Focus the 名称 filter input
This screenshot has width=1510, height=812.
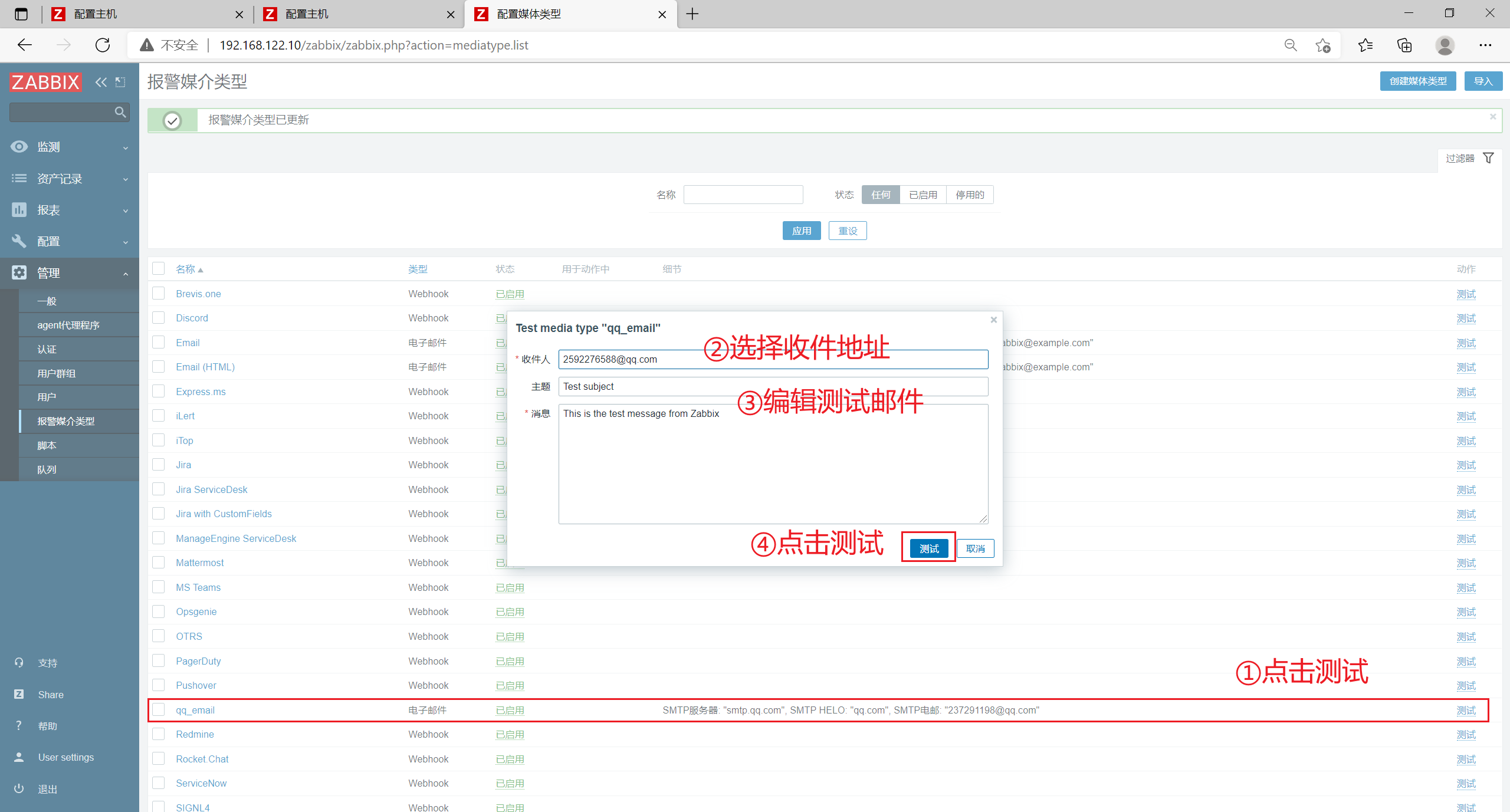743,195
